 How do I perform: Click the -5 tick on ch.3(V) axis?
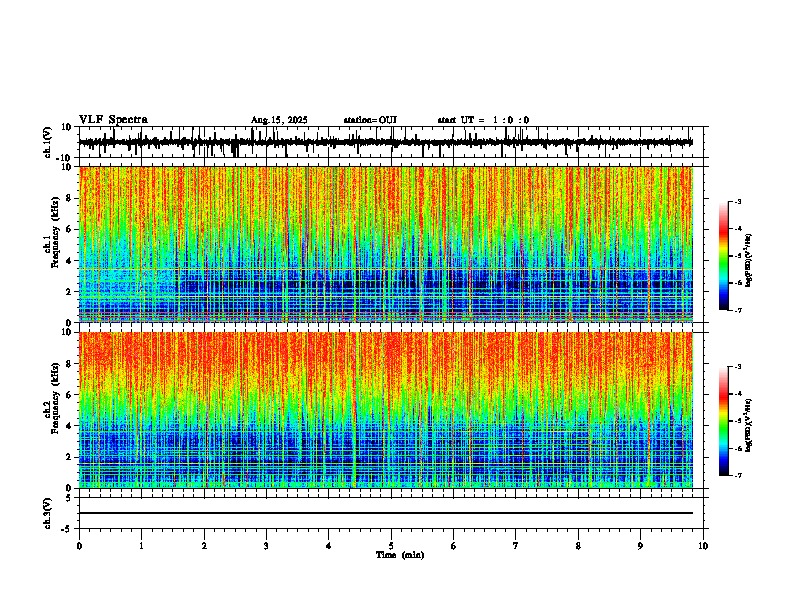[67, 529]
